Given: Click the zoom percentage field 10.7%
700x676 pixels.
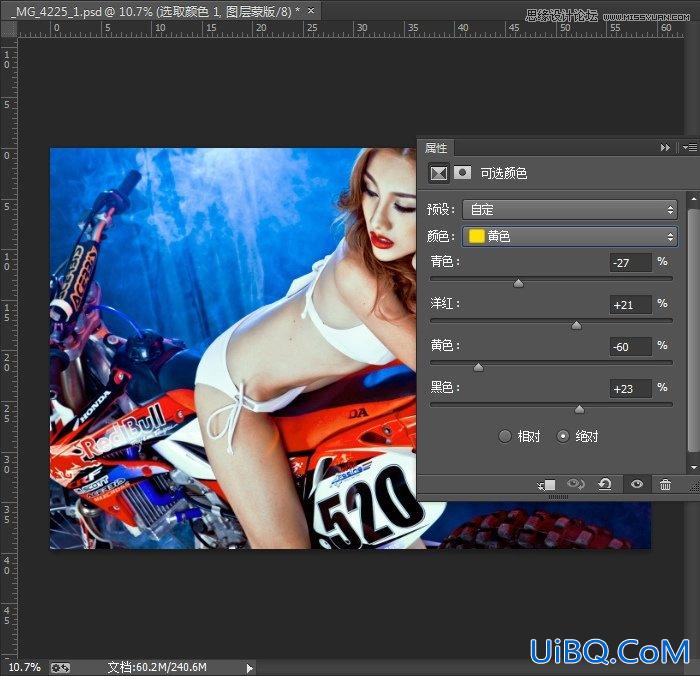Looking at the screenshot, I should 24,668.
